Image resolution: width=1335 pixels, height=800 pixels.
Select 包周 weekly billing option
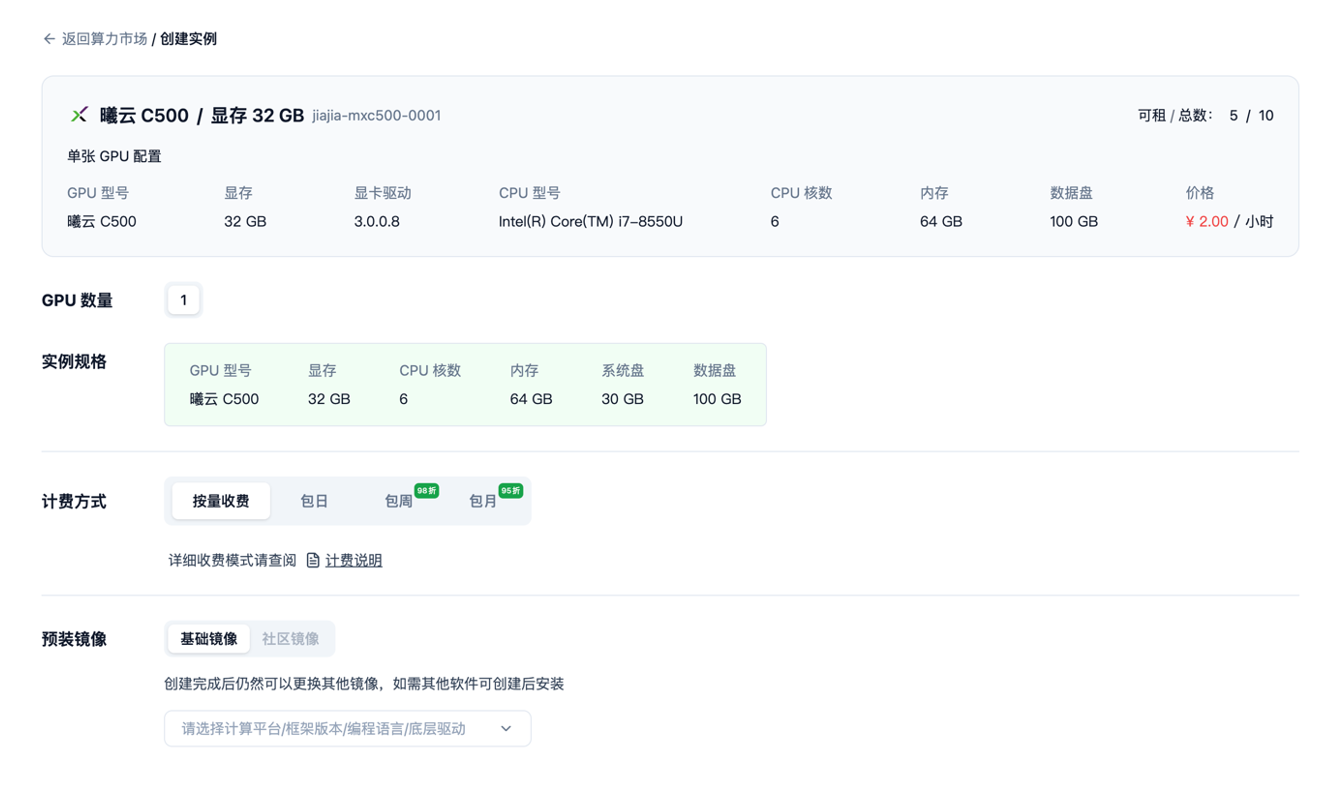tap(399, 501)
